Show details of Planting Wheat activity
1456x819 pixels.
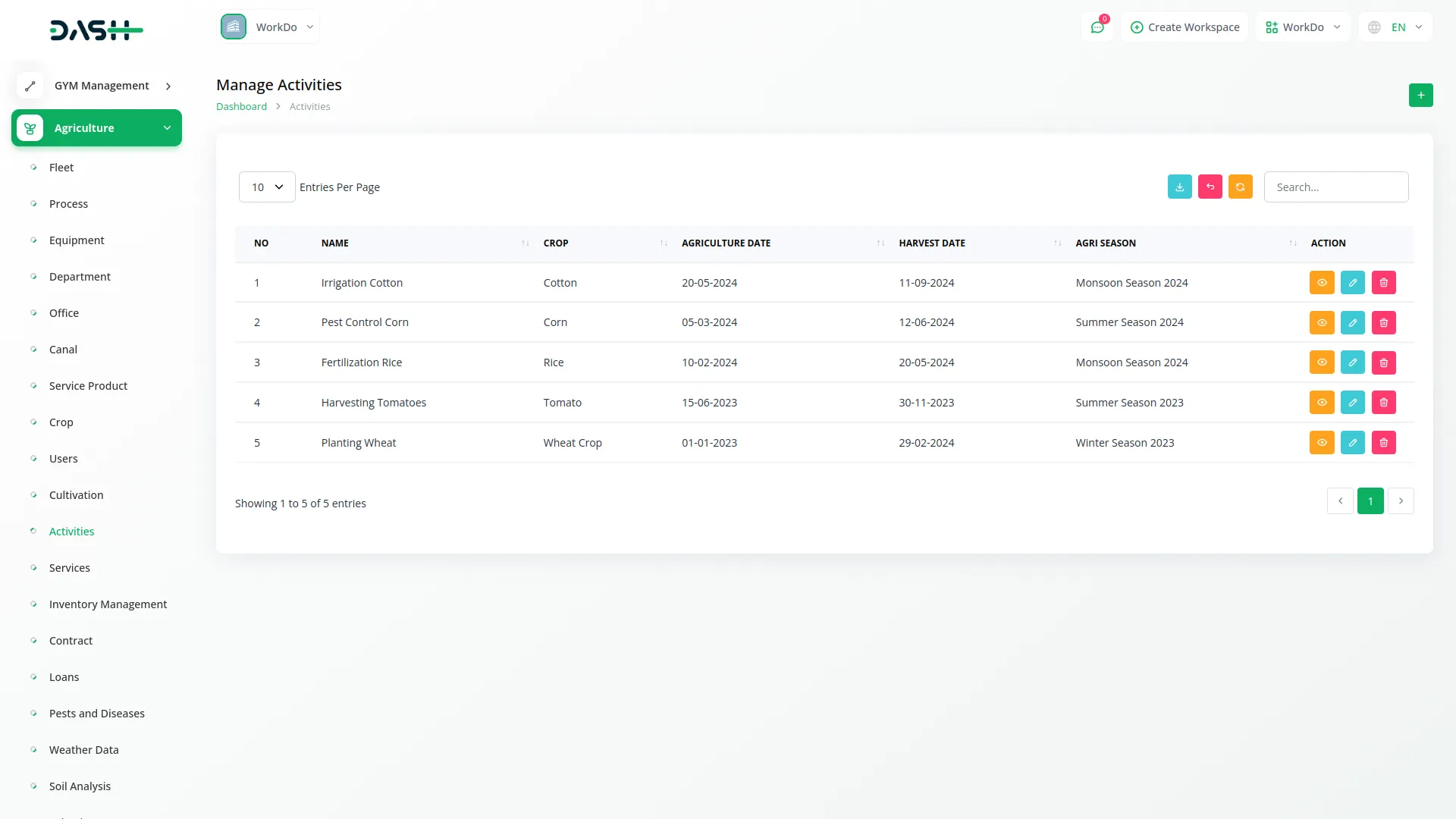[1321, 443]
